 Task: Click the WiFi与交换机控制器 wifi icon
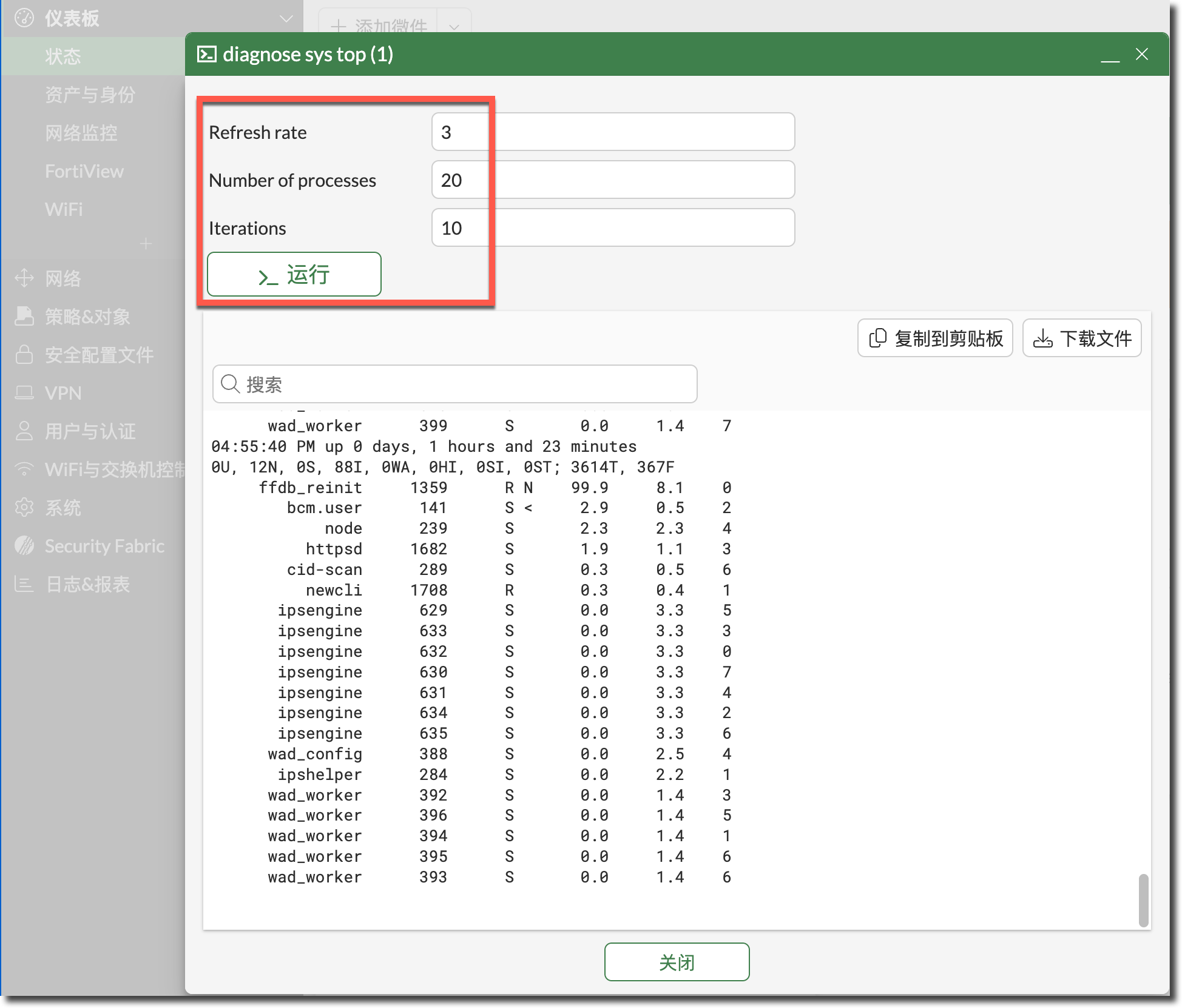(x=24, y=469)
